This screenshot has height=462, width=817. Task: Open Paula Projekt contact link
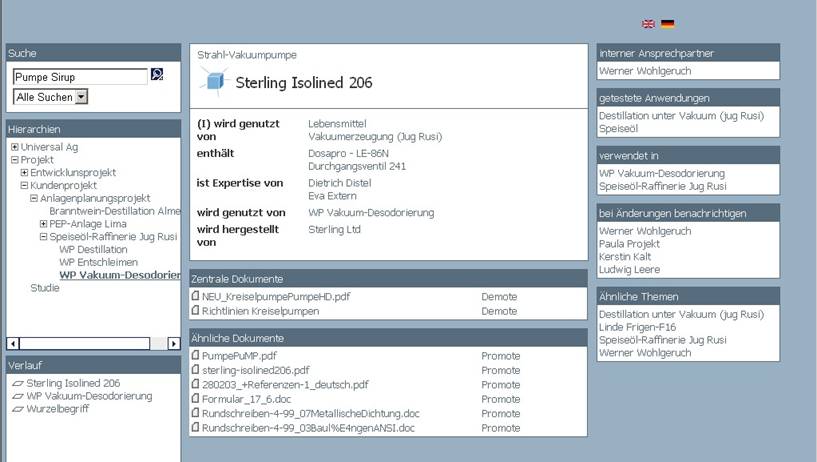click(x=629, y=244)
